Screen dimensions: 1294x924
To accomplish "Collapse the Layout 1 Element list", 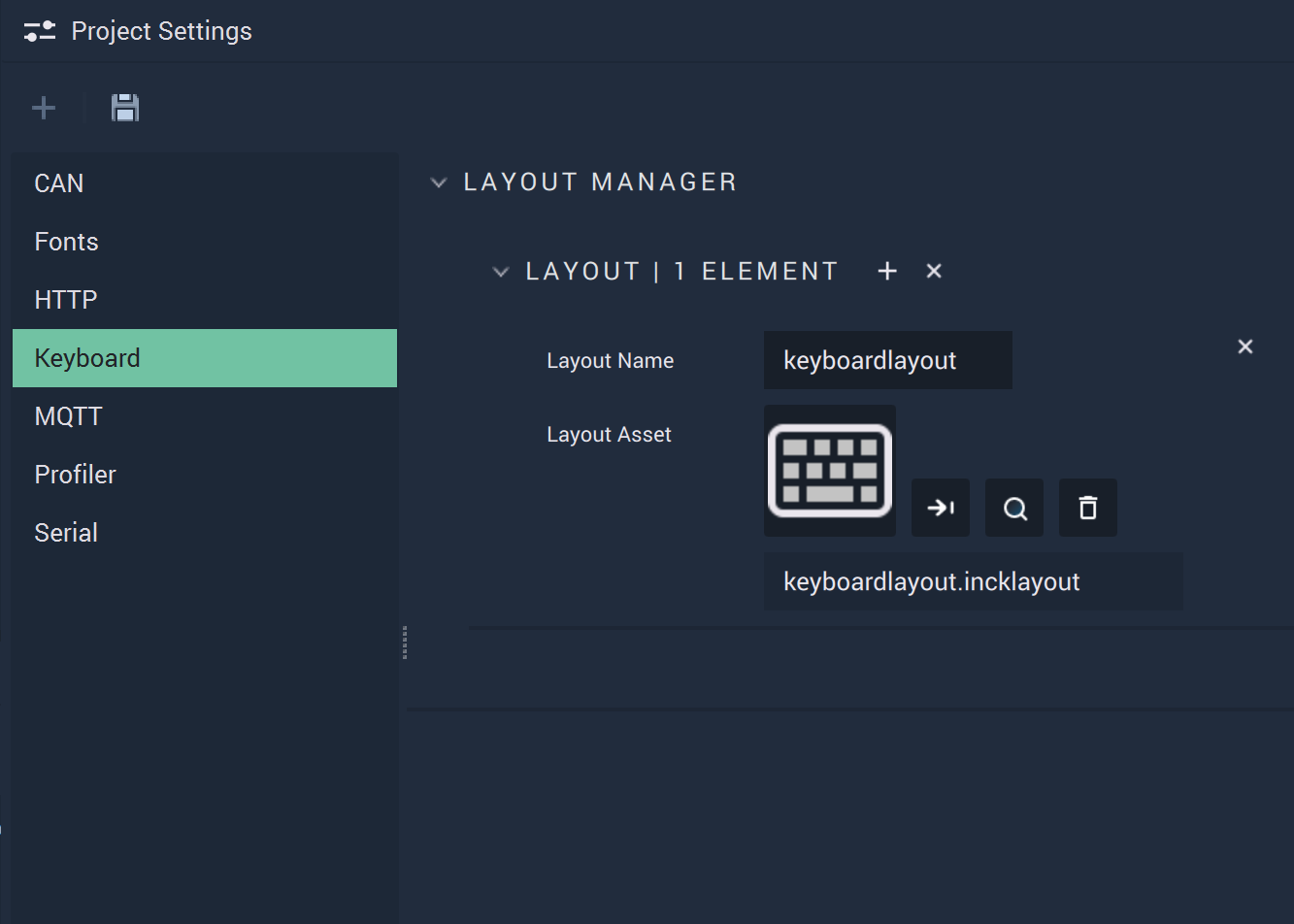I will pos(501,272).
